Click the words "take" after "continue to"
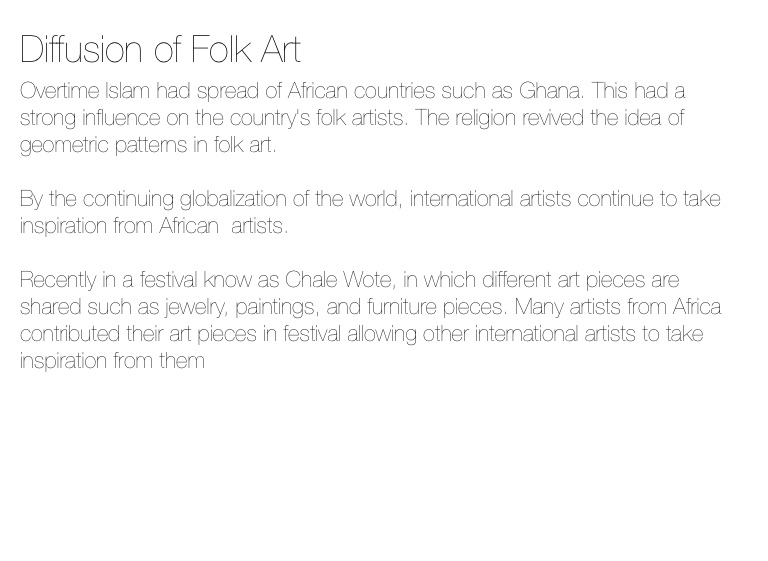 pos(701,199)
